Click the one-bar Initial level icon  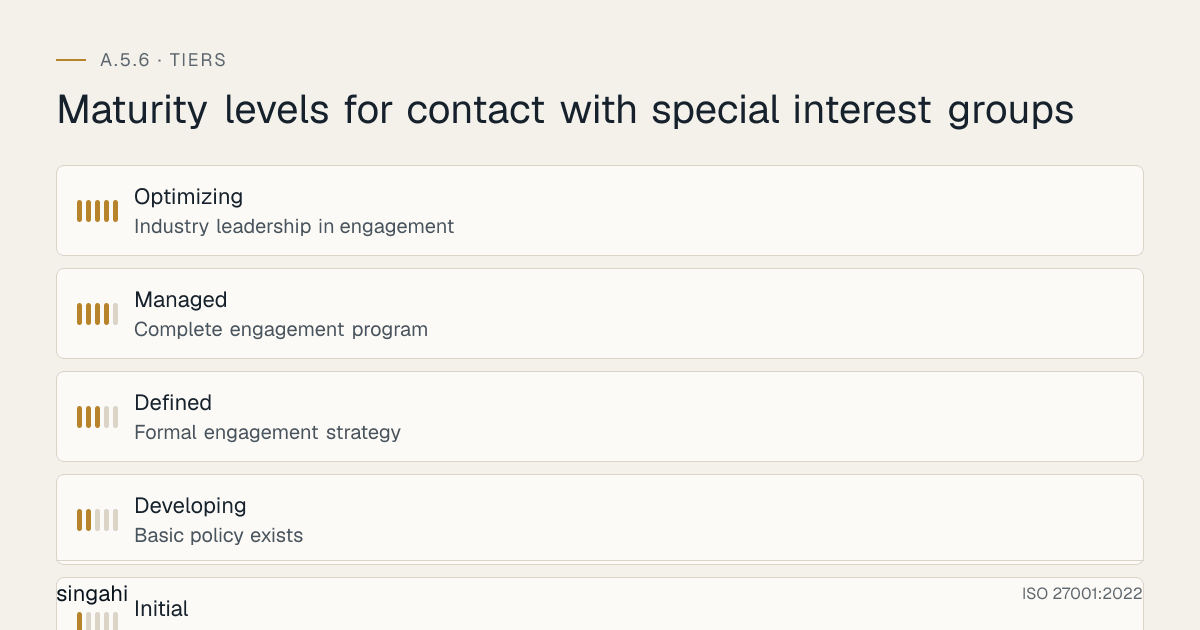(98, 621)
